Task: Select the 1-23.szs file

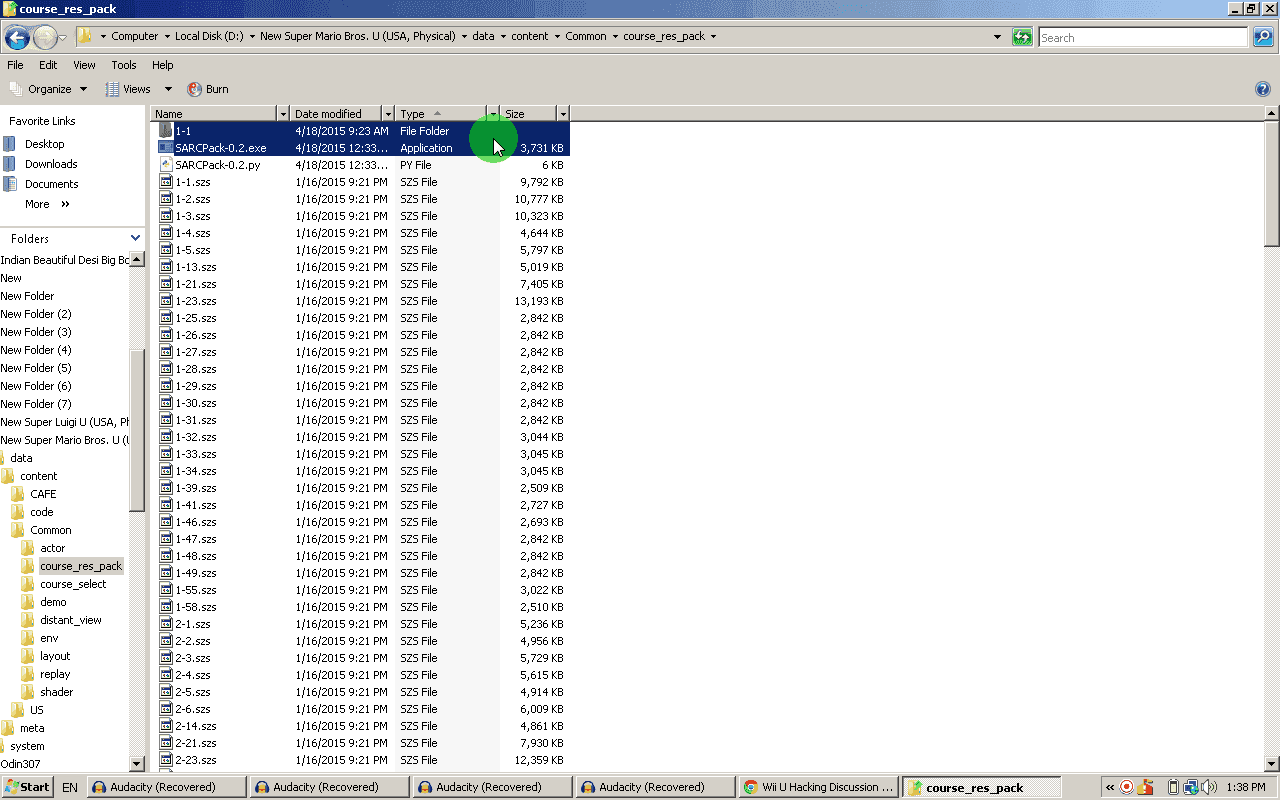Action: click(196, 301)
